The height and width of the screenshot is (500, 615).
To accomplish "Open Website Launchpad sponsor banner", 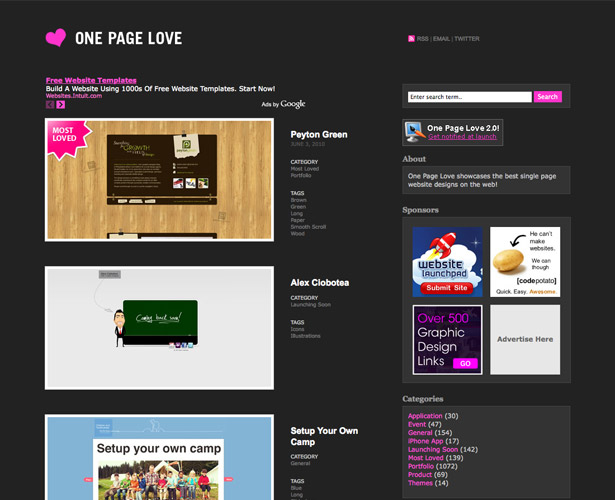I will point(448,262).
